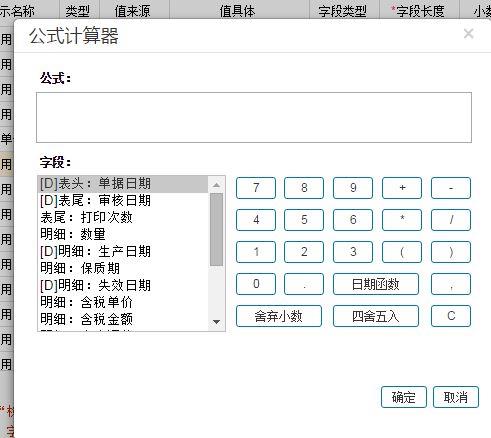This screenshot has height=438, width=491.
Task: Insert a comma separator
Action: pyautogui.click(x=451, y=284)
